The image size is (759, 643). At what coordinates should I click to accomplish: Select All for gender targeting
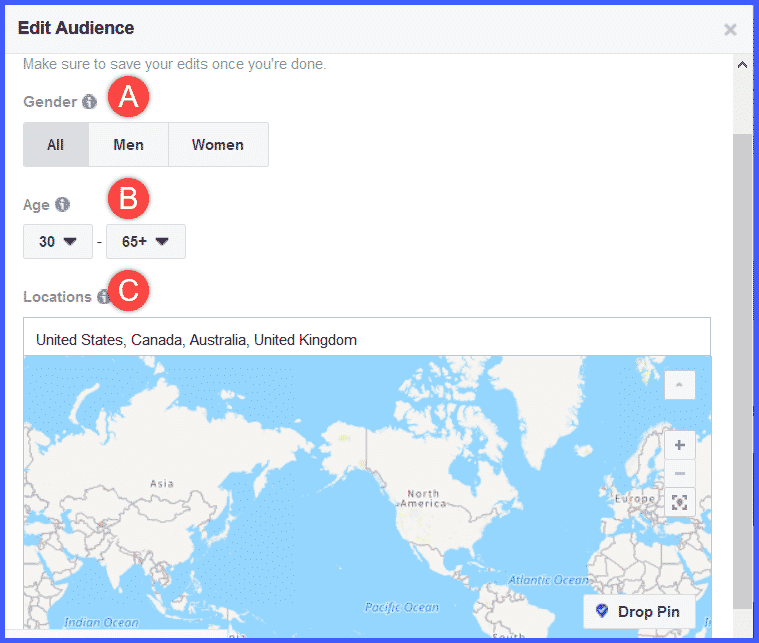(x=56, y=145)
